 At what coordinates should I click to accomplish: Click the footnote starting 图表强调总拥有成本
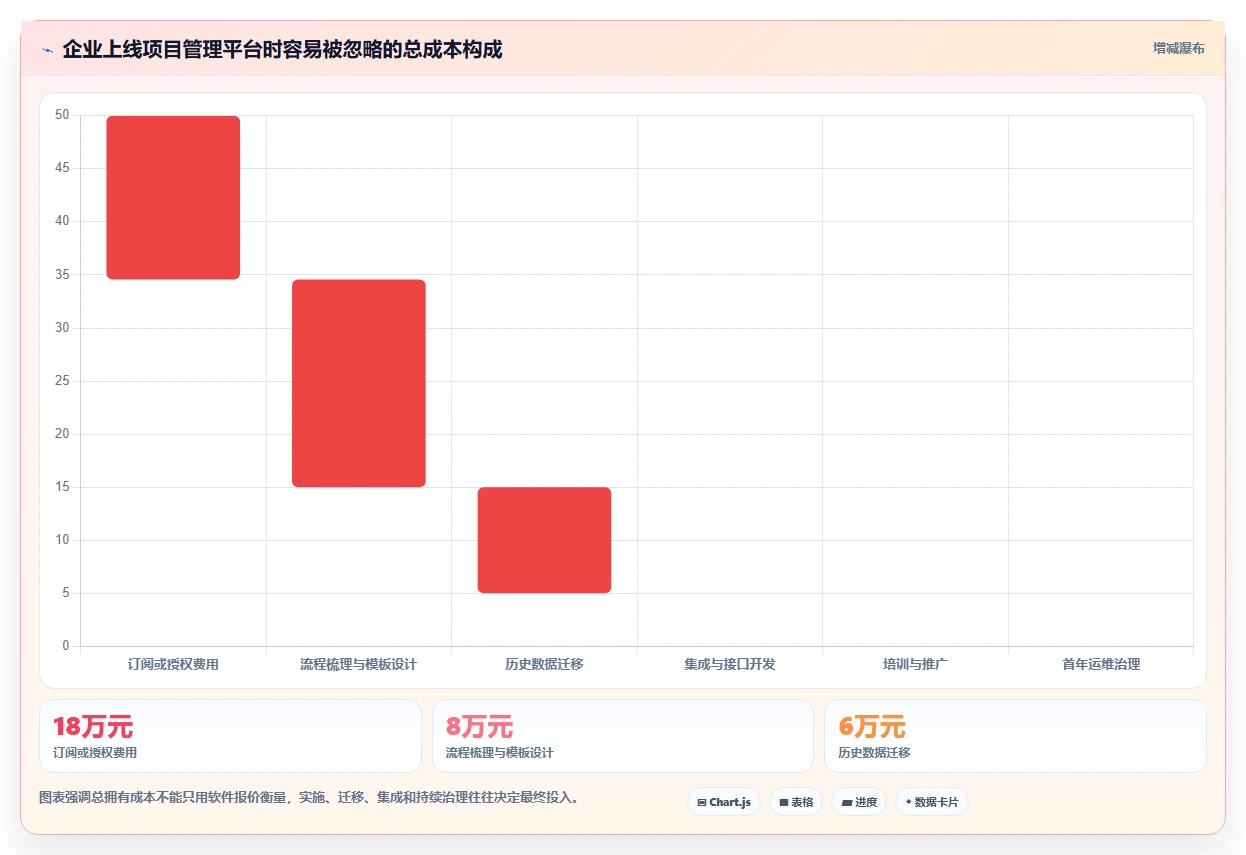[x=309, y=797]
